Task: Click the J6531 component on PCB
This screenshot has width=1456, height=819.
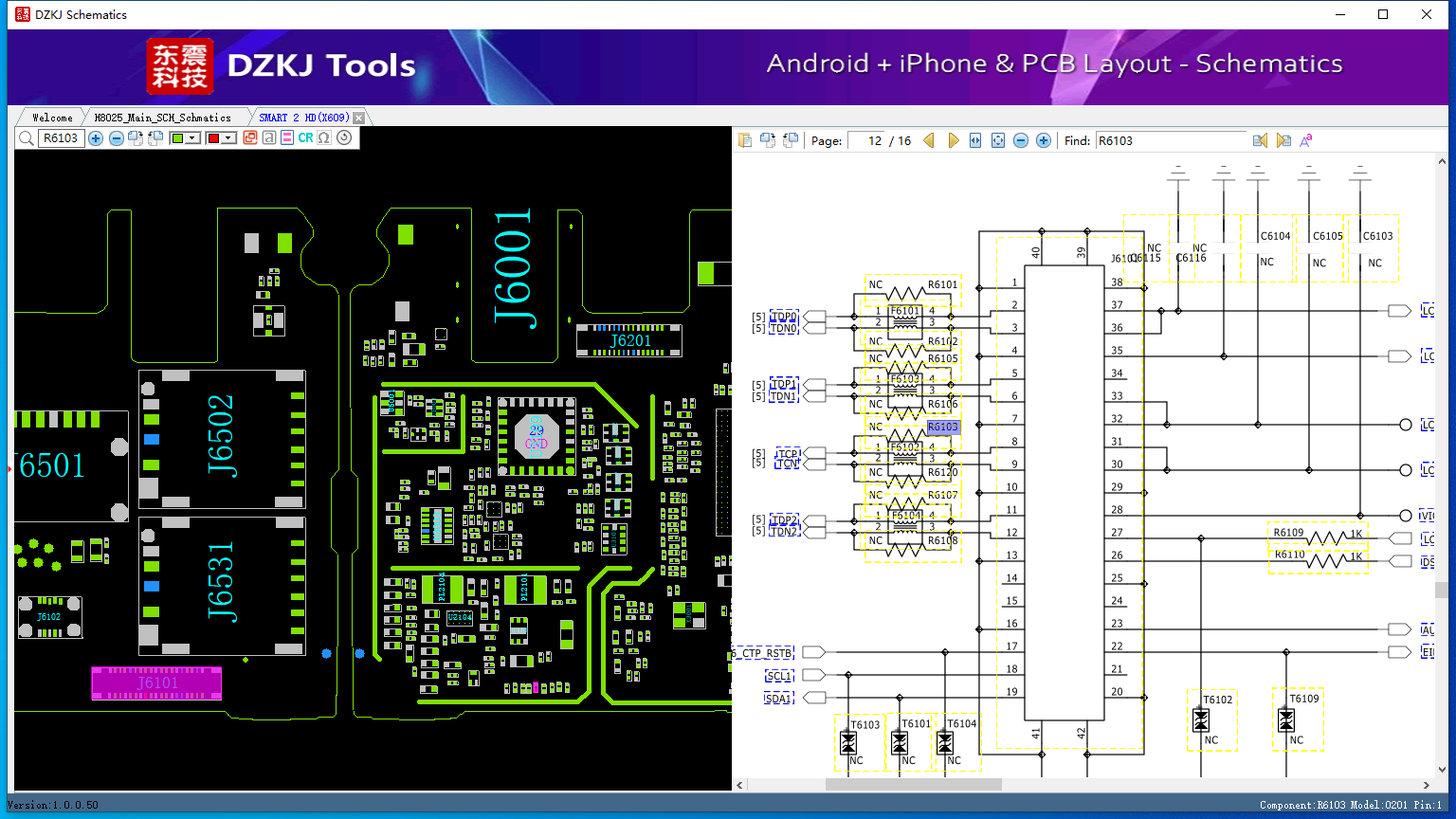Action: tap(221, 584)
